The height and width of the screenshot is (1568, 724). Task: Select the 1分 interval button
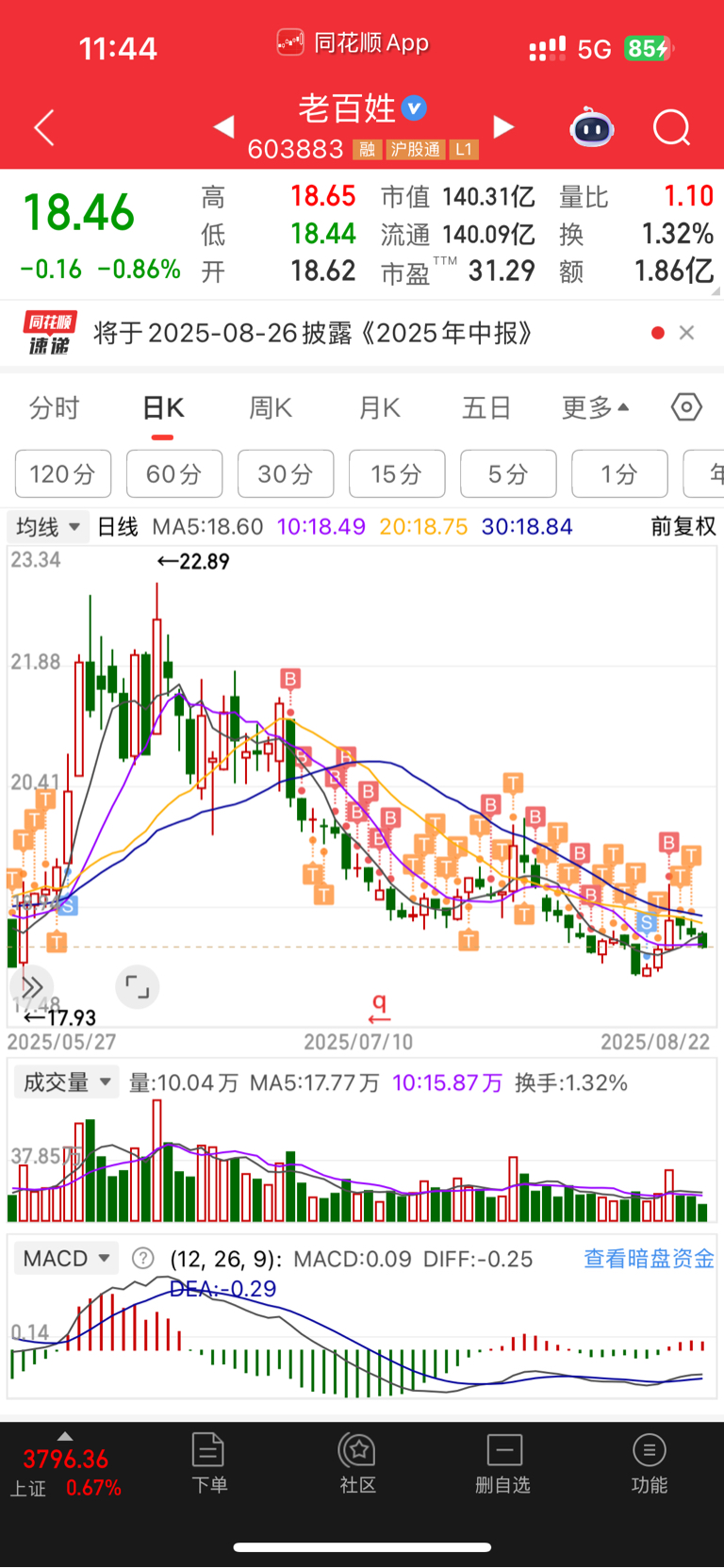[x=619, y=473]
